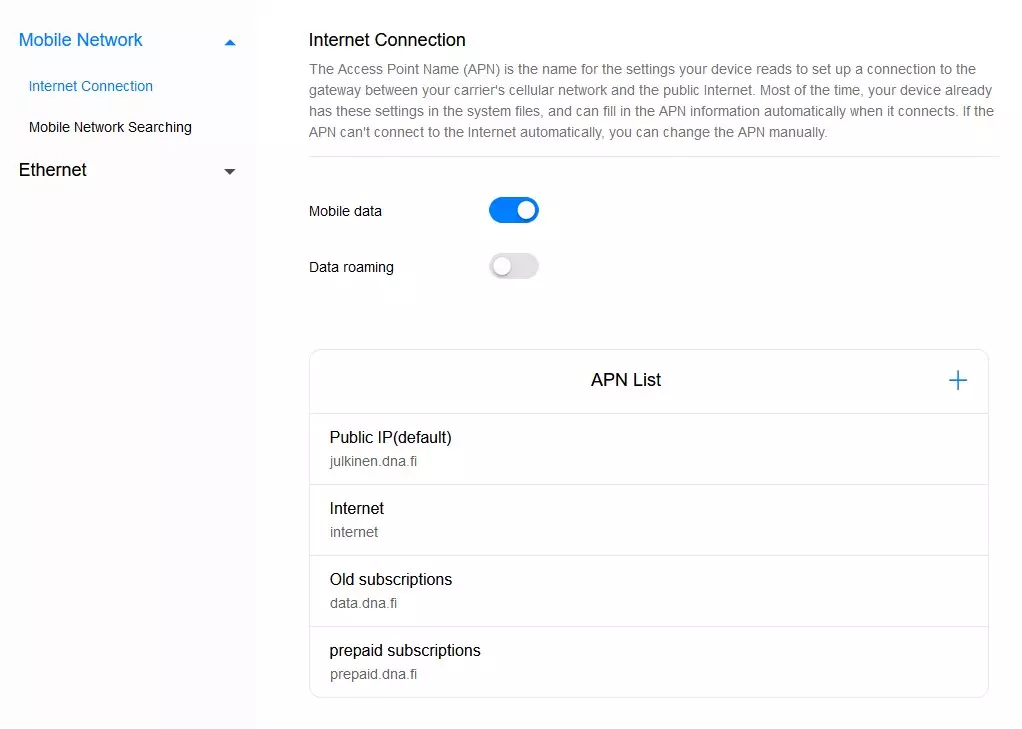This screenshot has height=729, width=1022.
Task: Disable the Mobile data switch
Action: [x=513, y=210]
